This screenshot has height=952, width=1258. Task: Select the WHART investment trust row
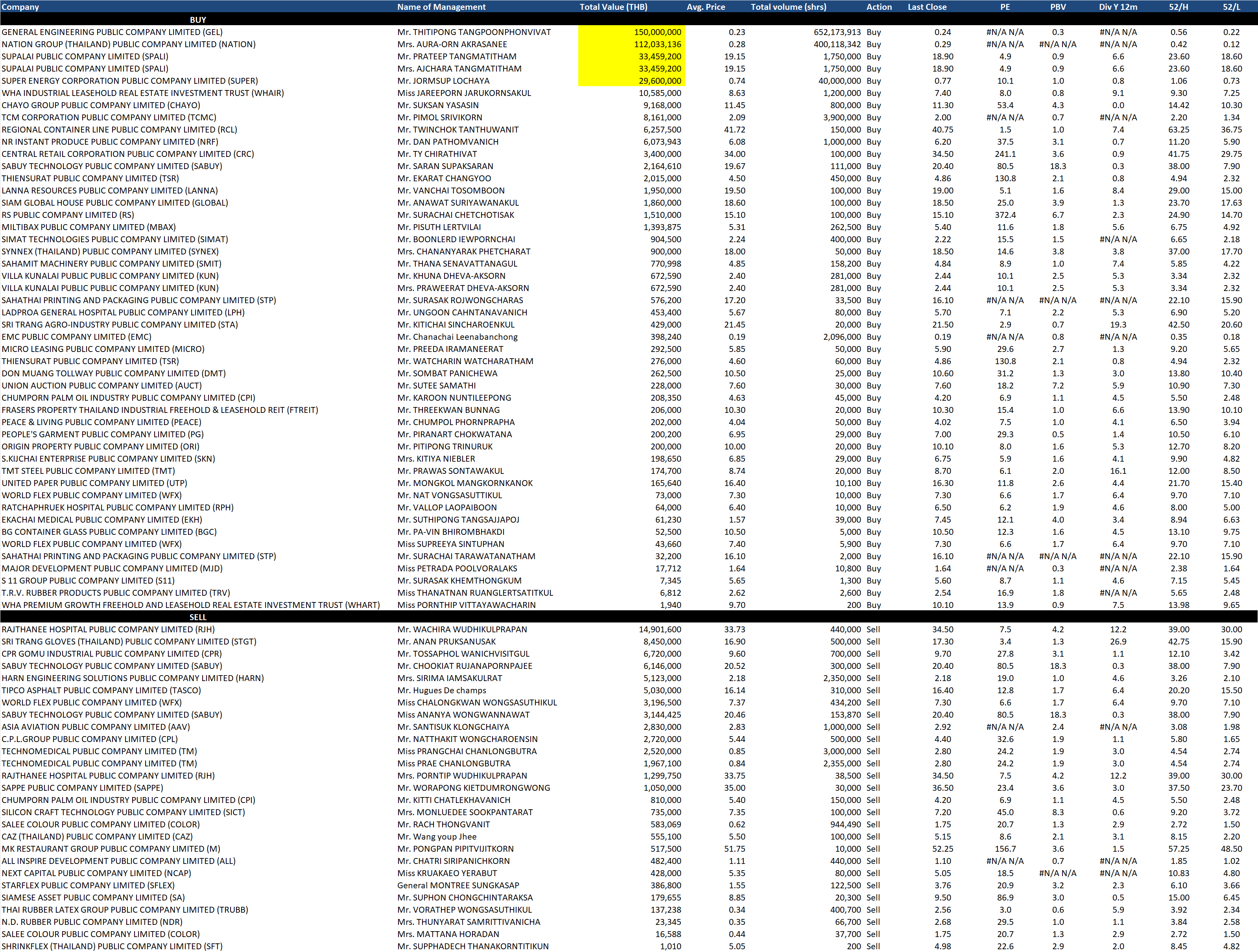point(190,605)
